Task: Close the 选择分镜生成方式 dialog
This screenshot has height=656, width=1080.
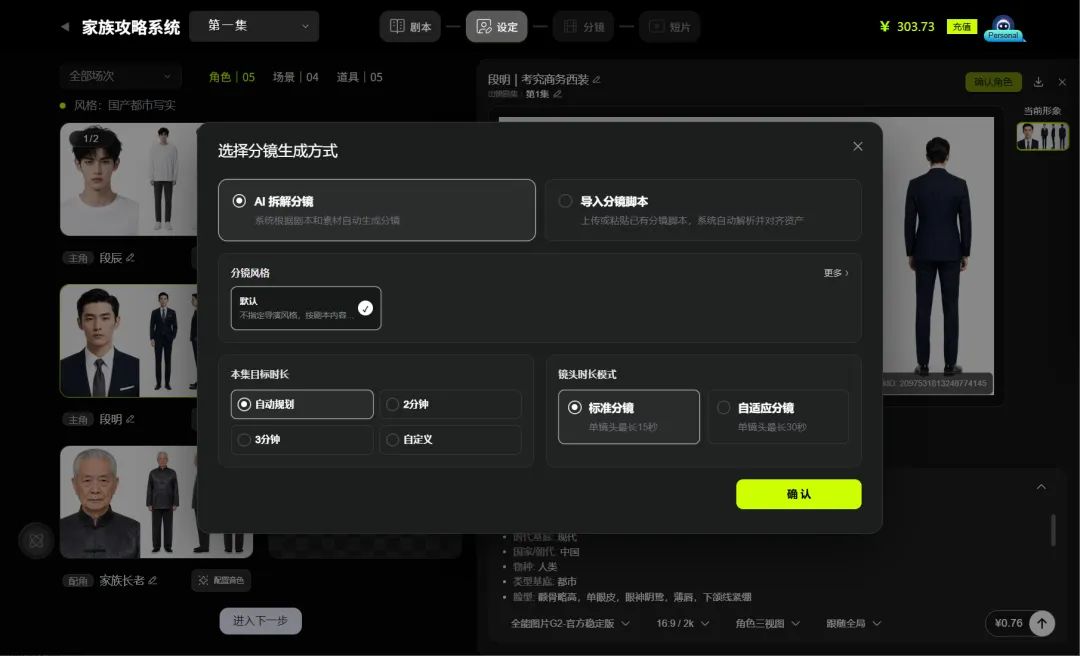Action: [858, 146]
